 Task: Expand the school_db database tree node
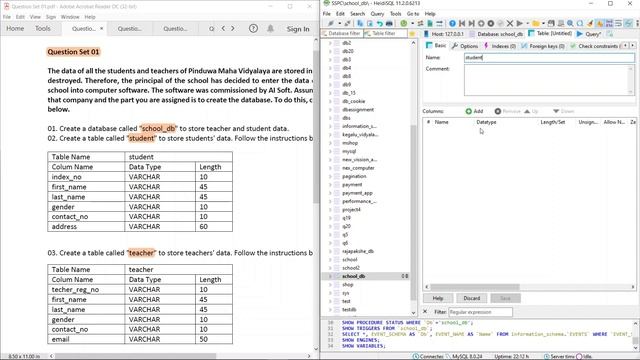[x=330, y=276]
